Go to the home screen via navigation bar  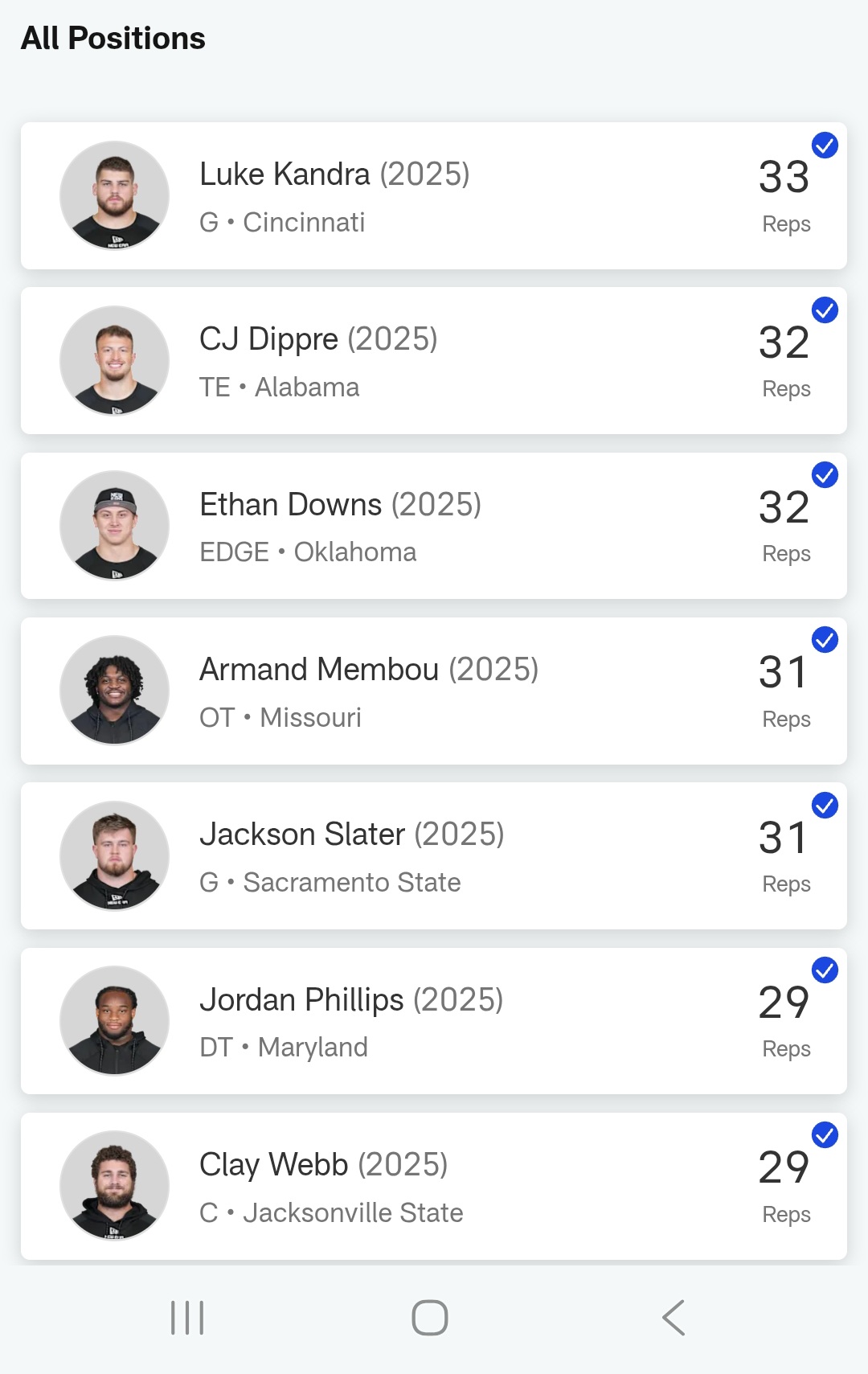[430, 1318]
